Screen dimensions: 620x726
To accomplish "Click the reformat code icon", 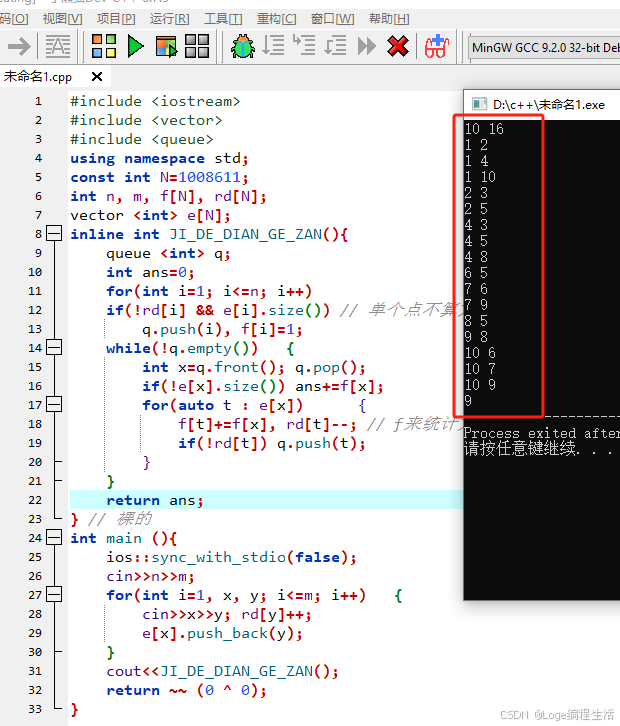I will 58,46.
